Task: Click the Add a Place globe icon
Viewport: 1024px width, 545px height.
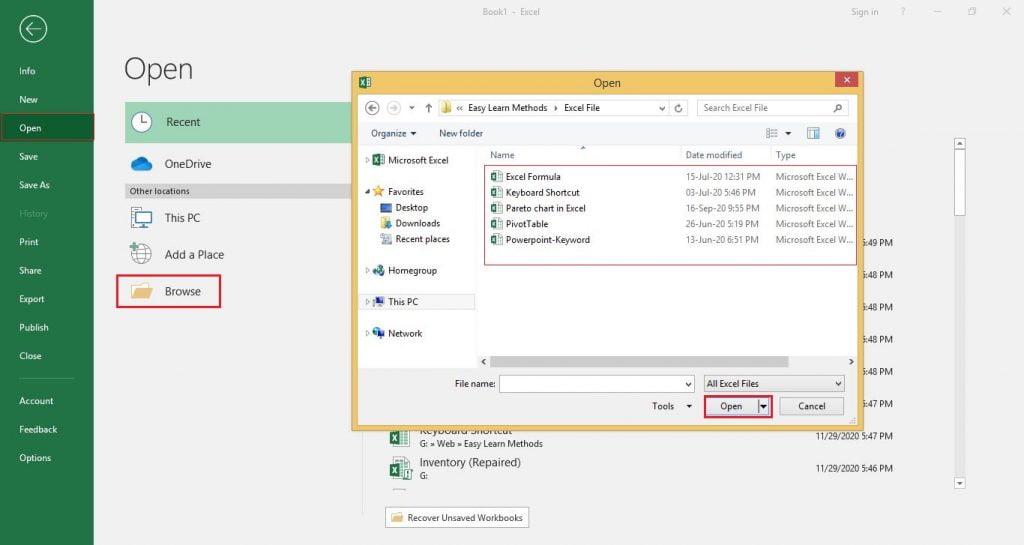Action: click(140, 253)
